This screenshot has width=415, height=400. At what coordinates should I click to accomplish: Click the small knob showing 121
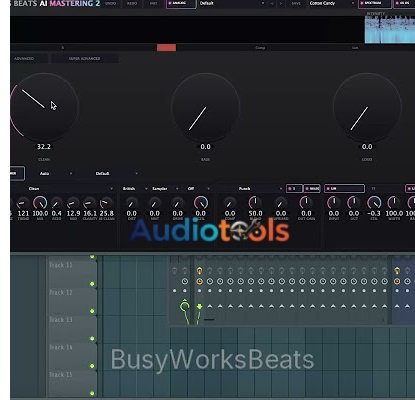pos(23,203)
